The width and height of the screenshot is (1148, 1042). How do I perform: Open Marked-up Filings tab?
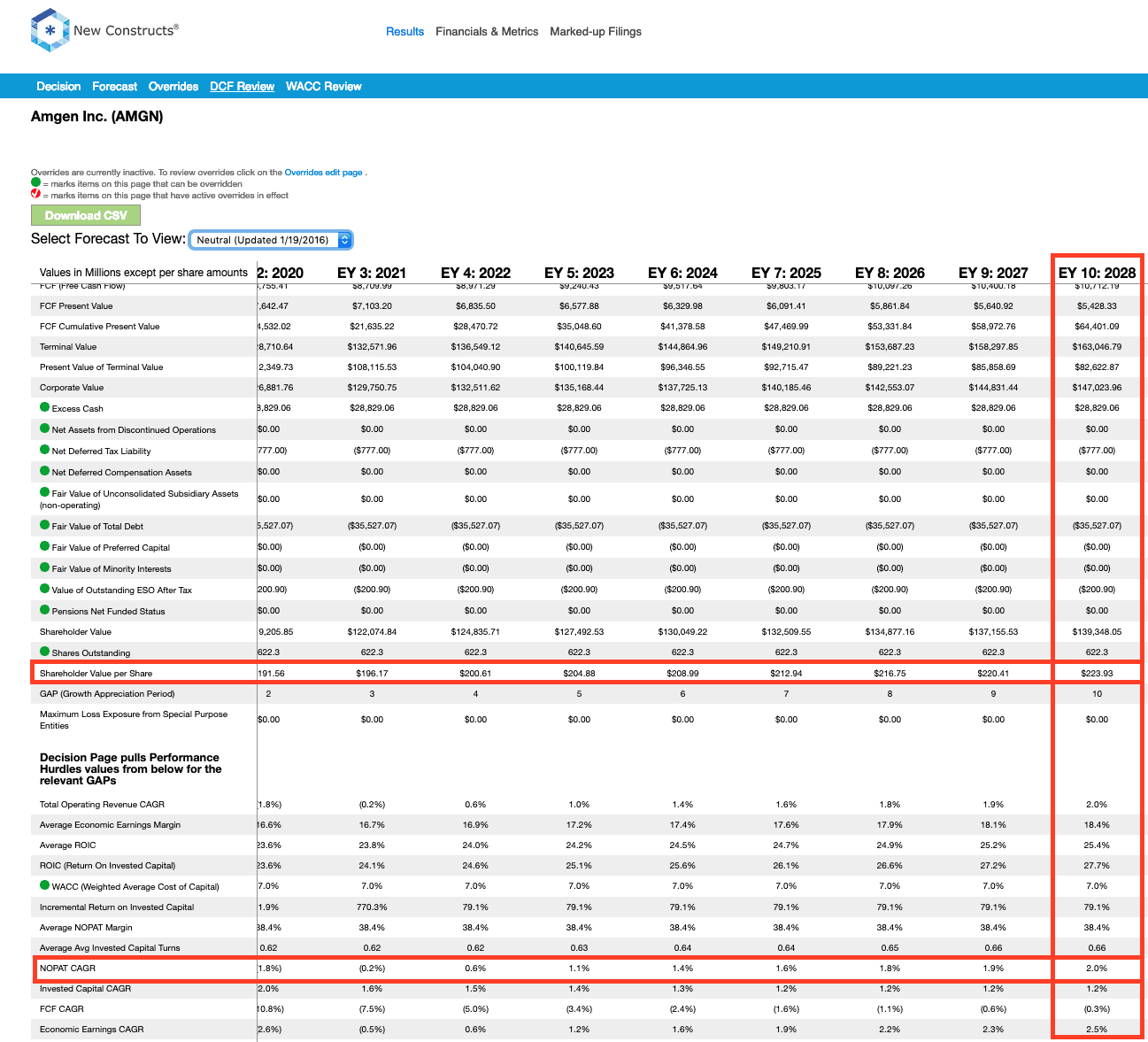point(596,31)
